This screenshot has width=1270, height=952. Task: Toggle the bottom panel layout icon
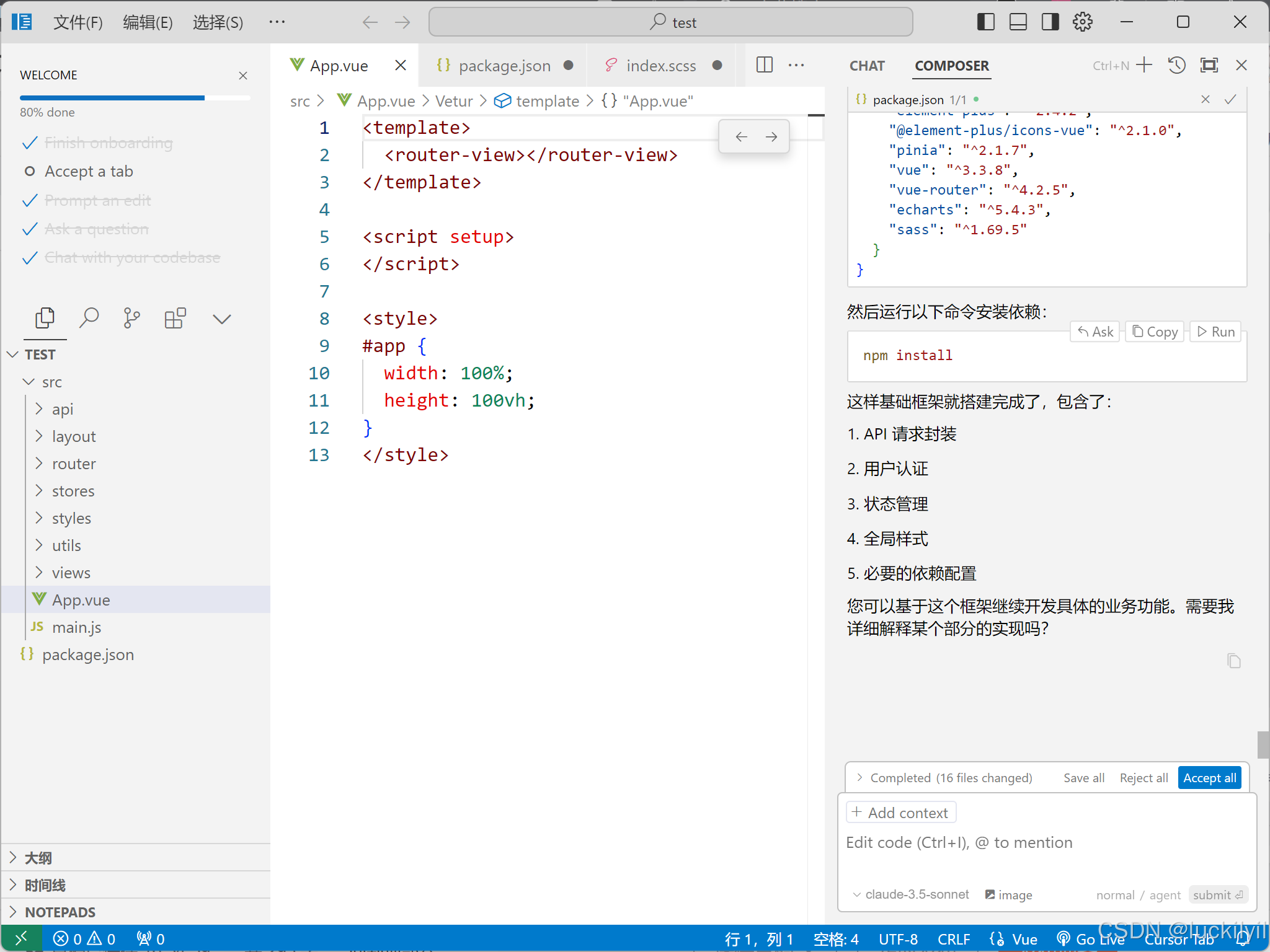pos(1018,22)
